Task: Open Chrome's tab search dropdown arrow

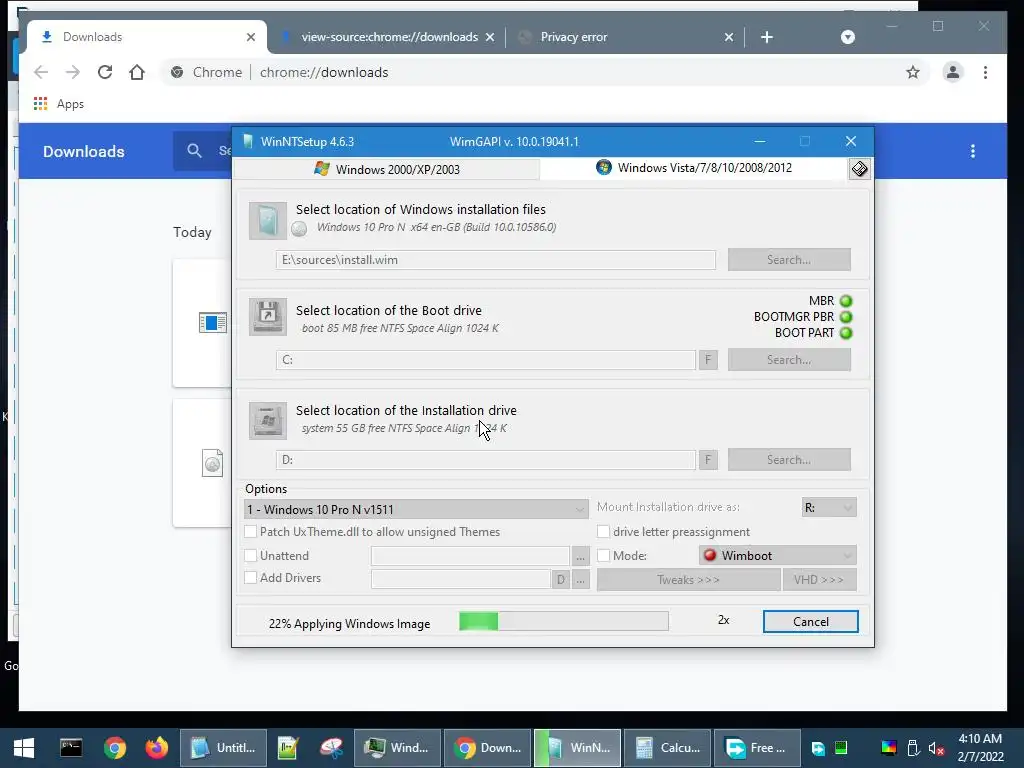Action: point(848,37)
